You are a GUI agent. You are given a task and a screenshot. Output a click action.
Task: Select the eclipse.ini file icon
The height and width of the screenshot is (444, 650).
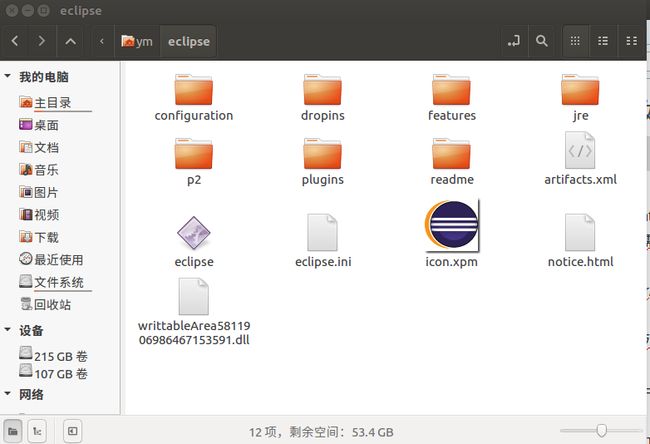(x=322, y=232)
